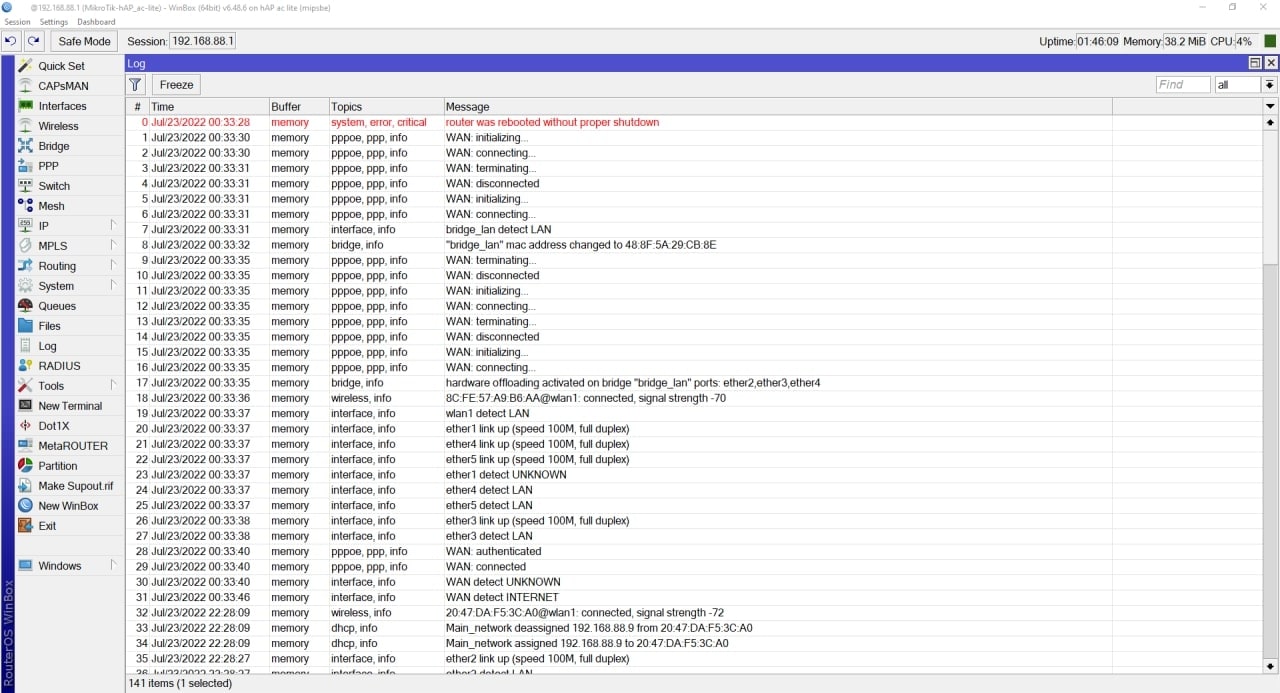Click the log scrollbar top arrow
The width and height of the screenshot is (1280, 693).
(x=1270, y=122)
